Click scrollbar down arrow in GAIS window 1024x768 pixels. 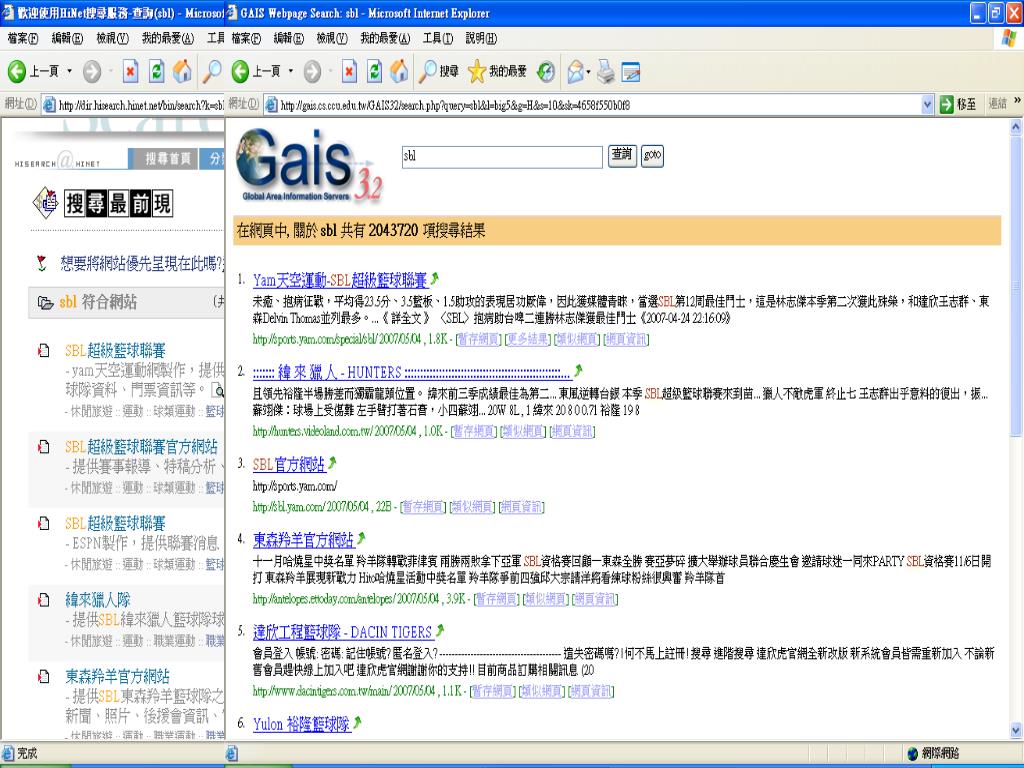(1016, 731)
